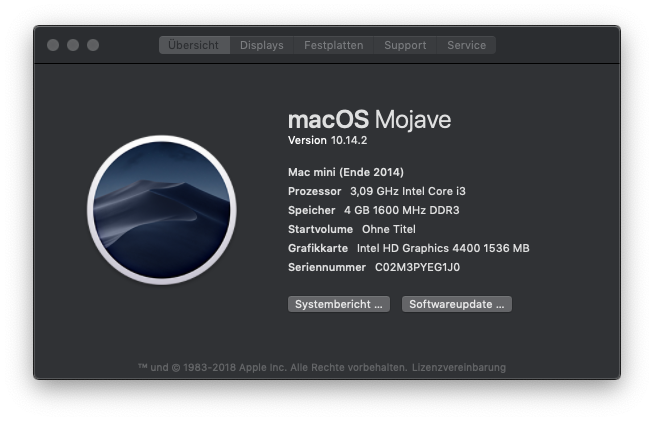
Task: Switch to the Displays tab
Action: 262,45
